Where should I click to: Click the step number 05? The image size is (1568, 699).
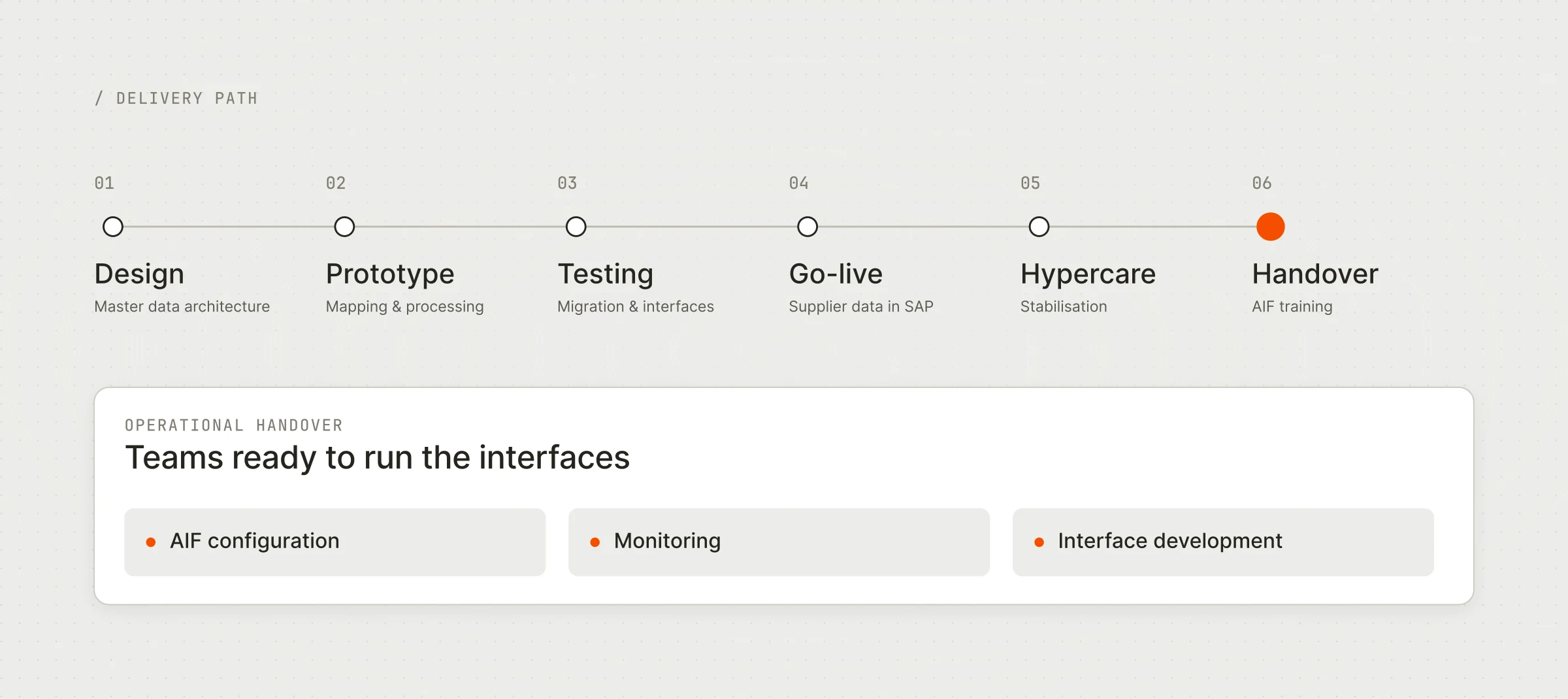click(x=1030, y=183)
